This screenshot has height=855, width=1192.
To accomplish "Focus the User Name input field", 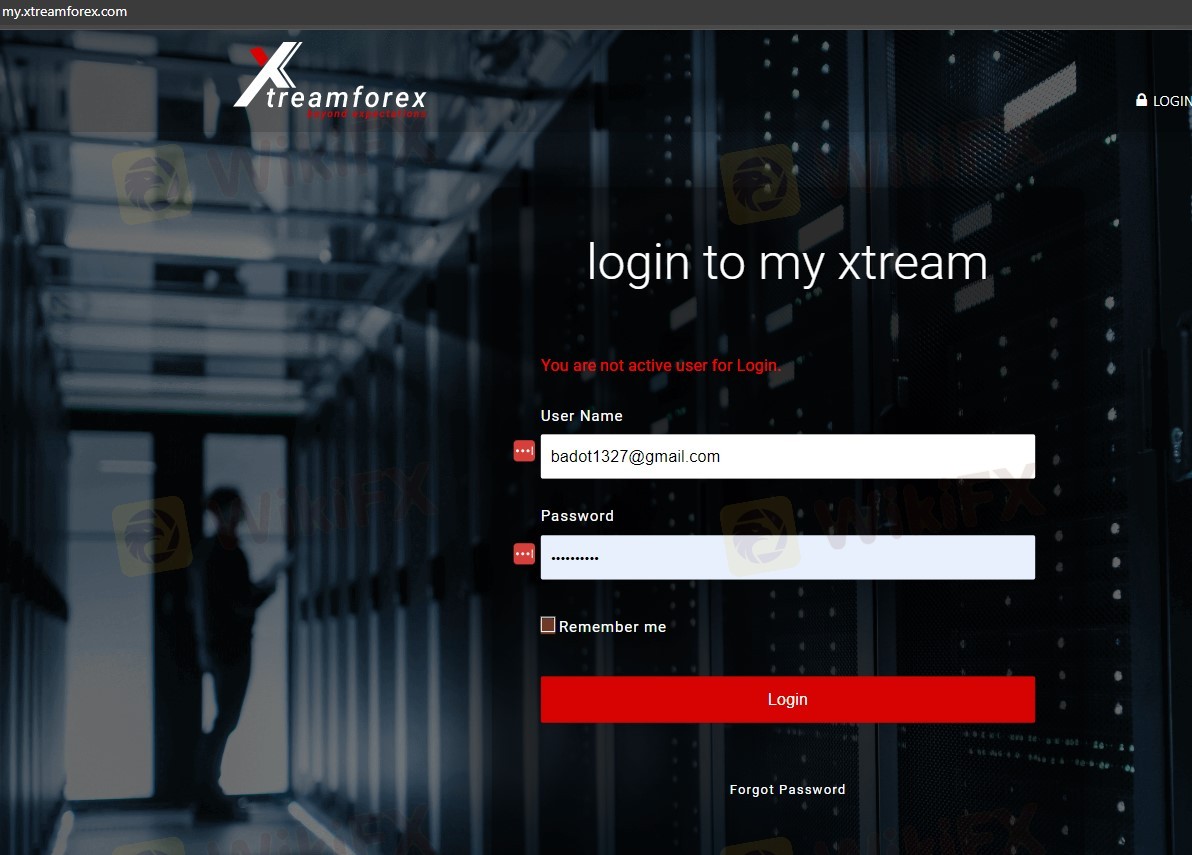I will coord(788,456).
